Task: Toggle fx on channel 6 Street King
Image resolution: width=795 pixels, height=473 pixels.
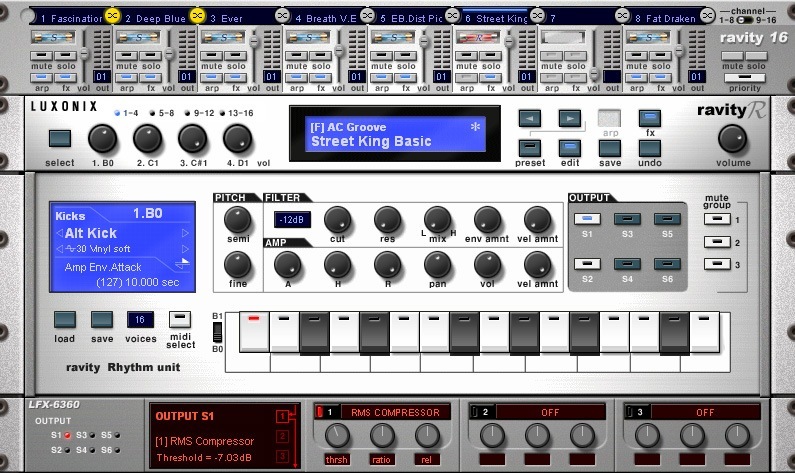Action: pos(490,78)
